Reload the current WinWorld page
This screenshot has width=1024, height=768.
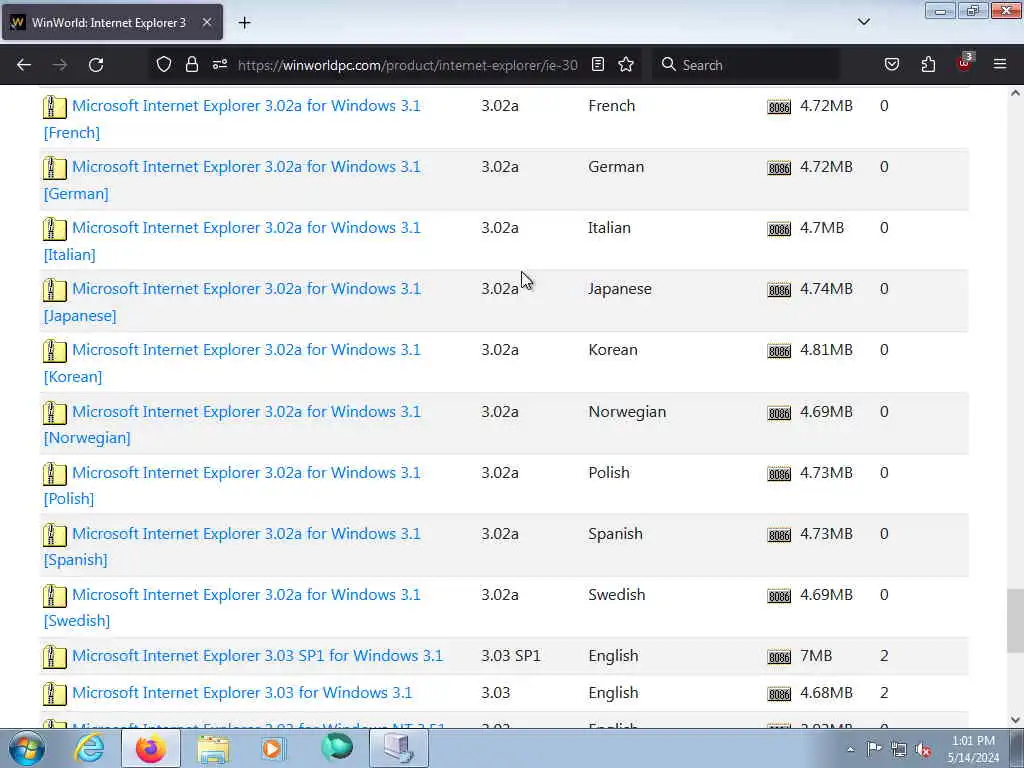coord(96,65)
